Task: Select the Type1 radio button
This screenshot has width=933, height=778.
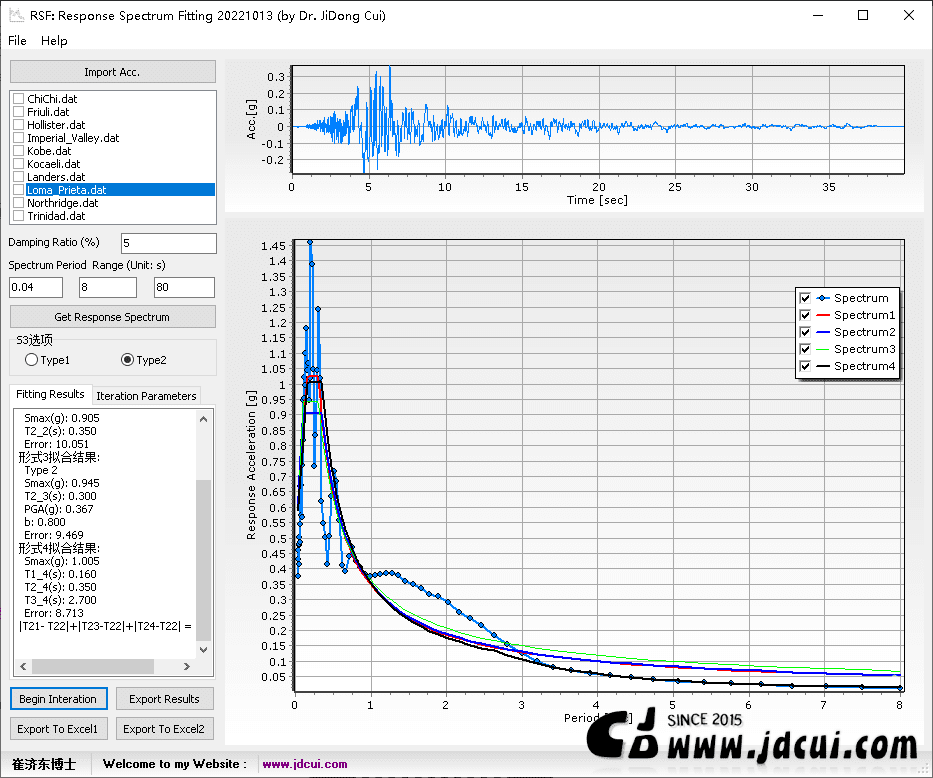Action: tap(32, 360)
